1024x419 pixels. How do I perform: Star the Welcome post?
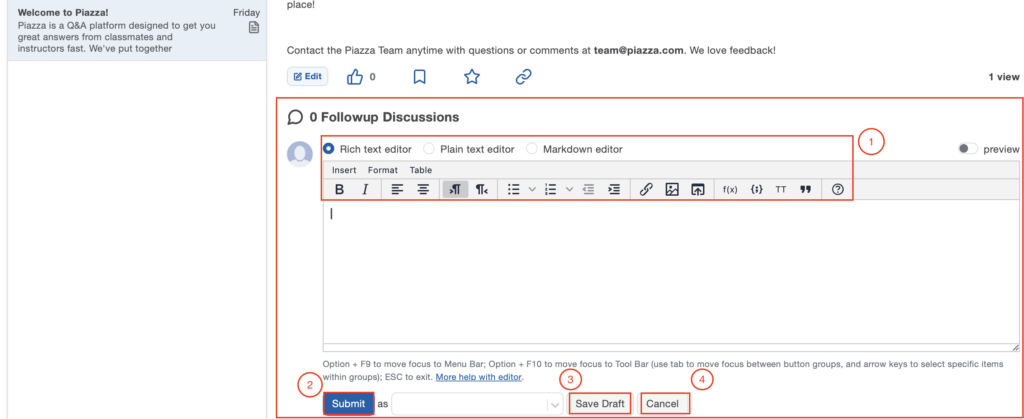(472, 77)
